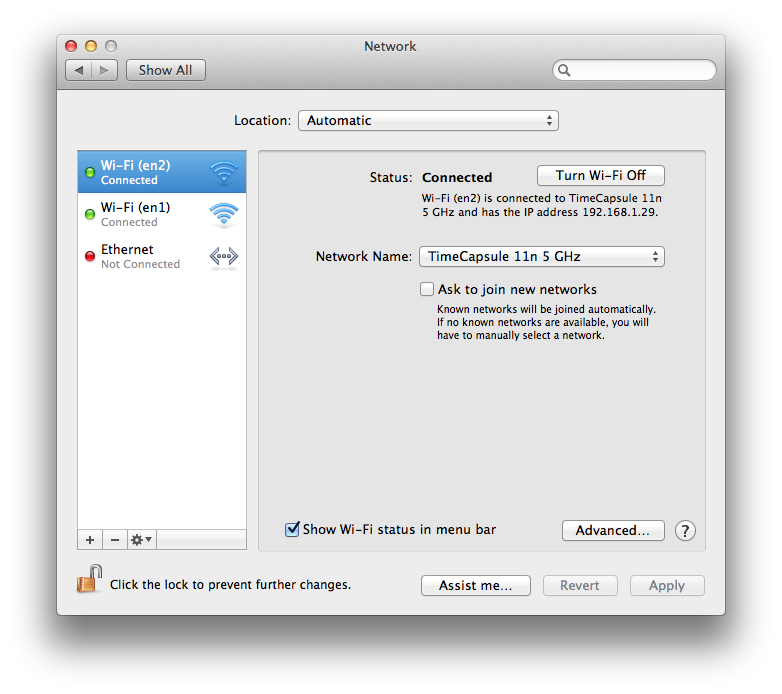The image size is (782, 694).
Task: Go back with the left arrow button
Action: 79,70
